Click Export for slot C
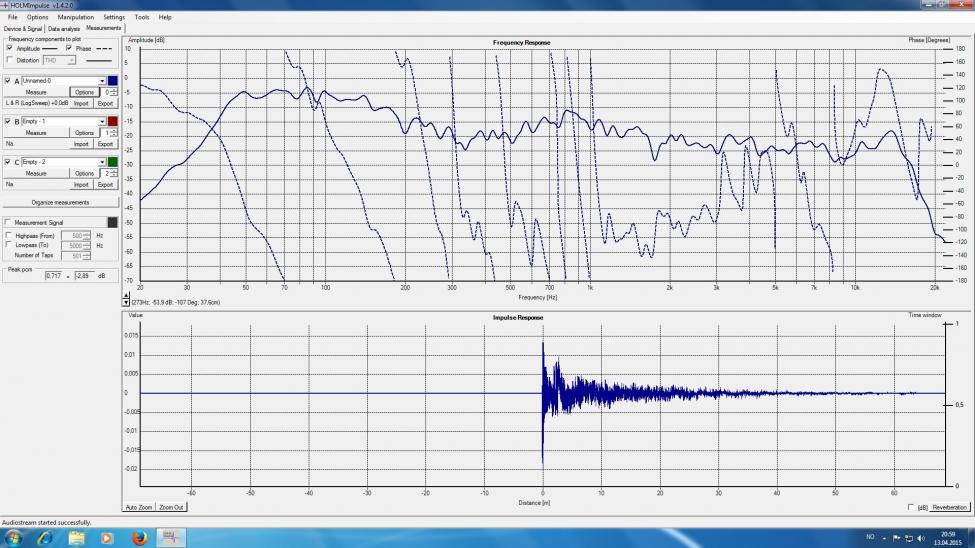Screen dimensions: 975x548 point(105,185)
